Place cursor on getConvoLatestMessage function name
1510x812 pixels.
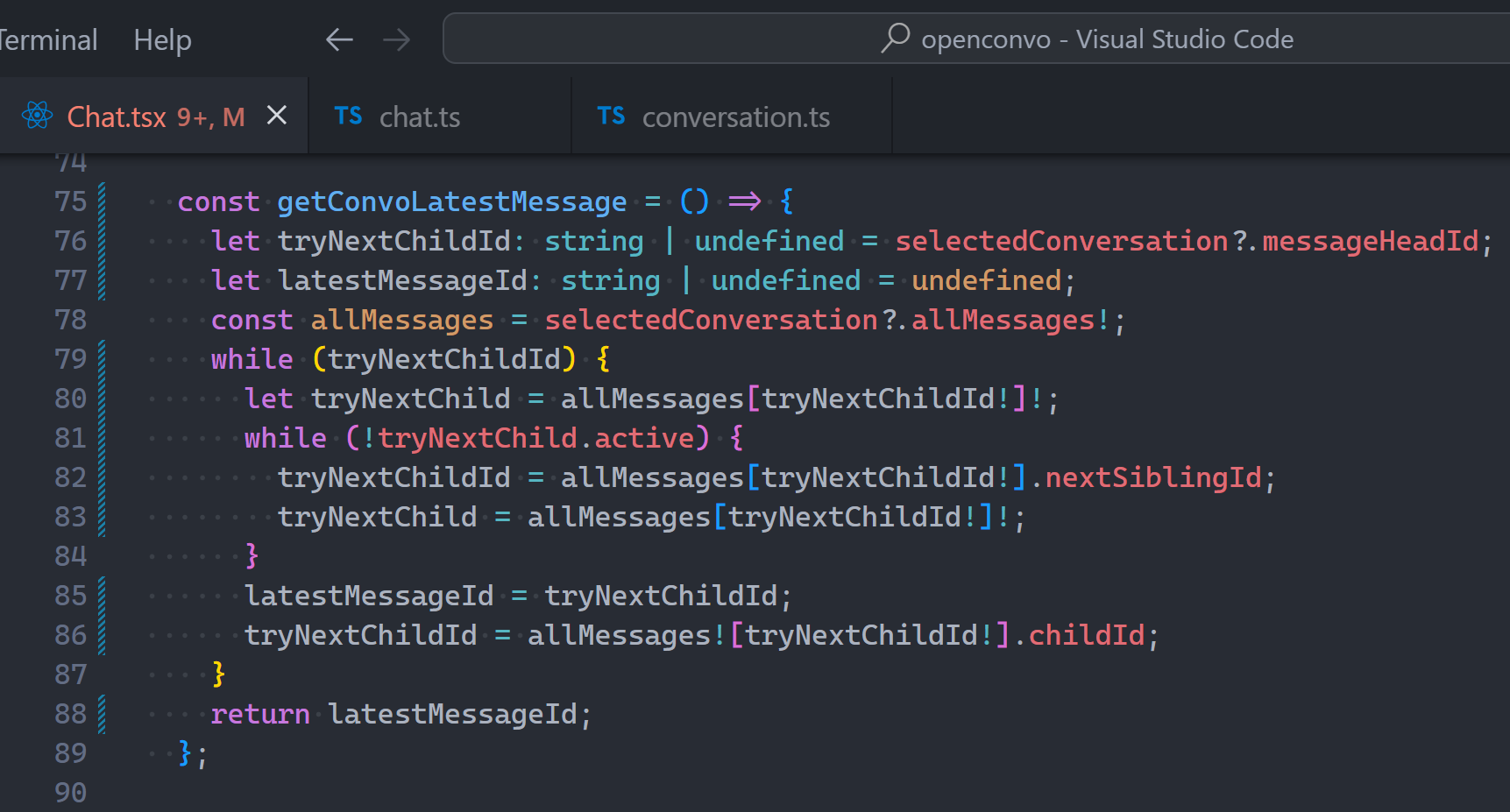[x=451, y=202]
